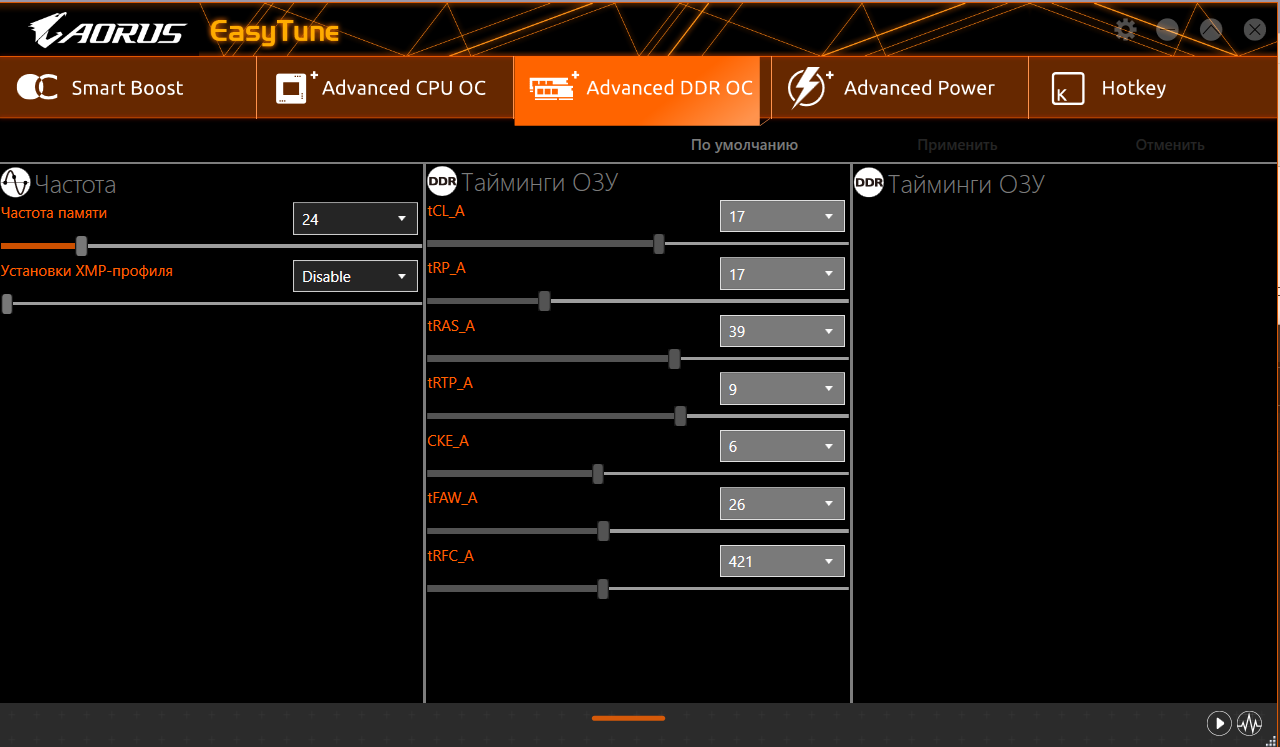
Task: Expand the CKE_A dropdown showing 6
Action: pyautogui.click(x=782, y=446)
